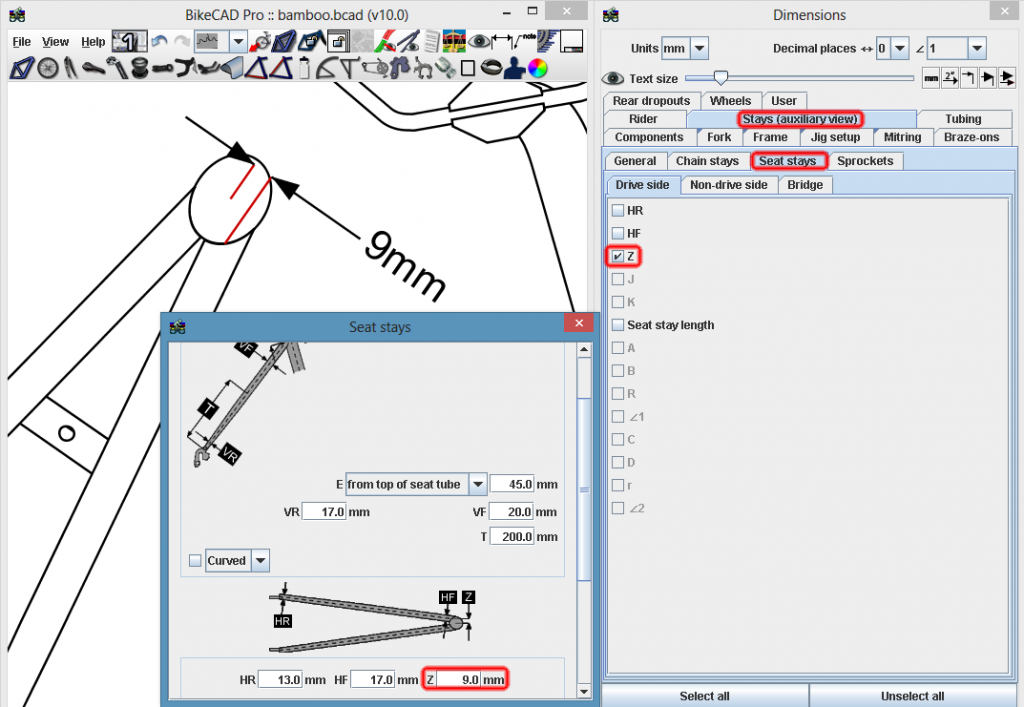This screenshot has height=707, width=1024.
Task: Toggle the Curved checkbox in Seat stays dialog
Action: tap(195, 560)
